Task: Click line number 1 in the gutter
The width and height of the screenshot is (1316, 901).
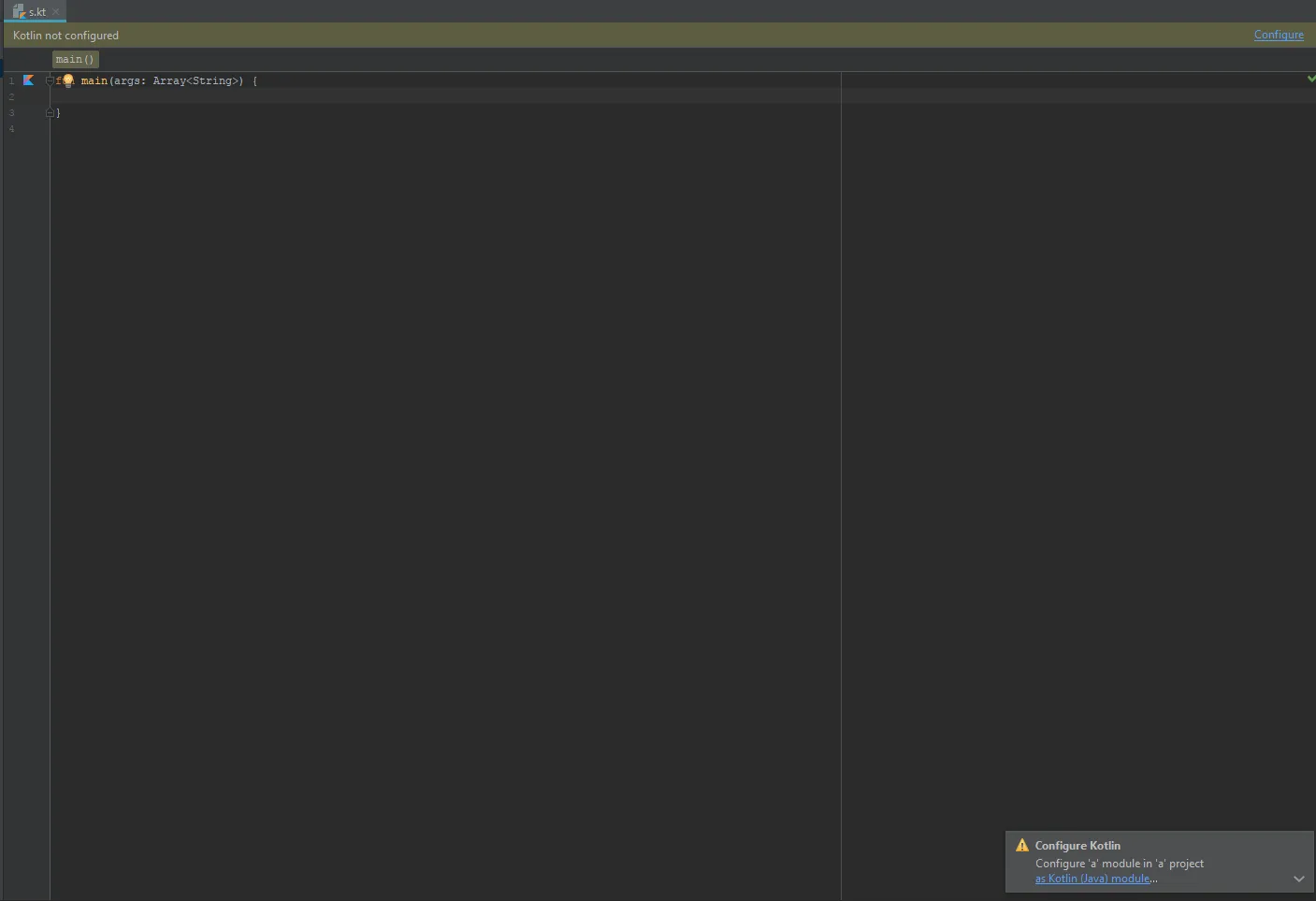Action: click(11, 80)
